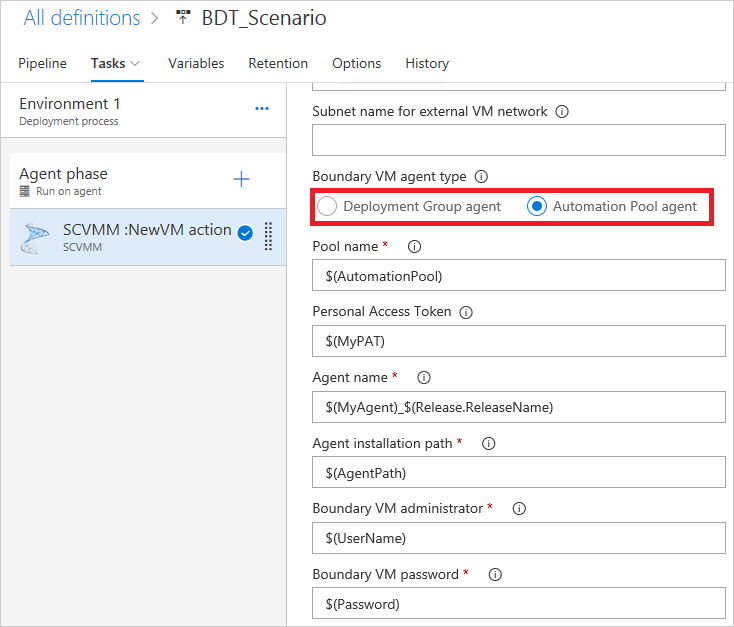Go back to All definitions
734x627 pixels.
82,18
